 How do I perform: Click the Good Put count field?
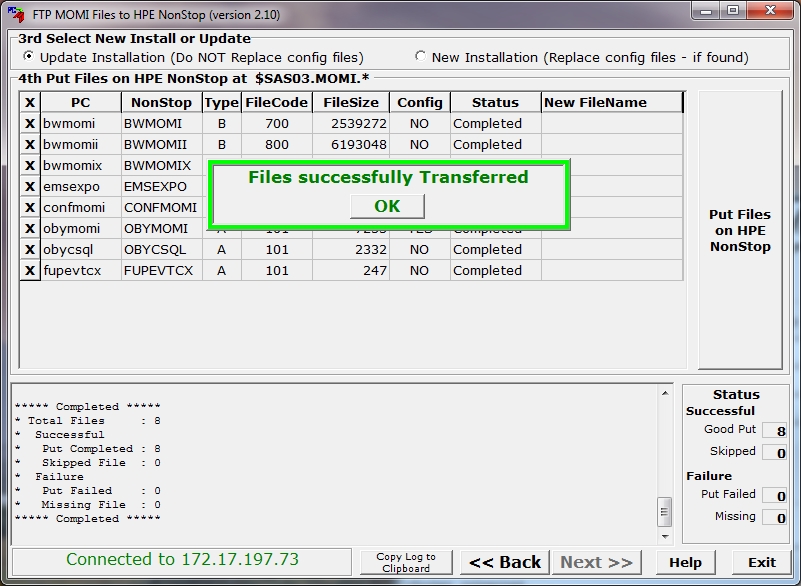pos(775,431)
